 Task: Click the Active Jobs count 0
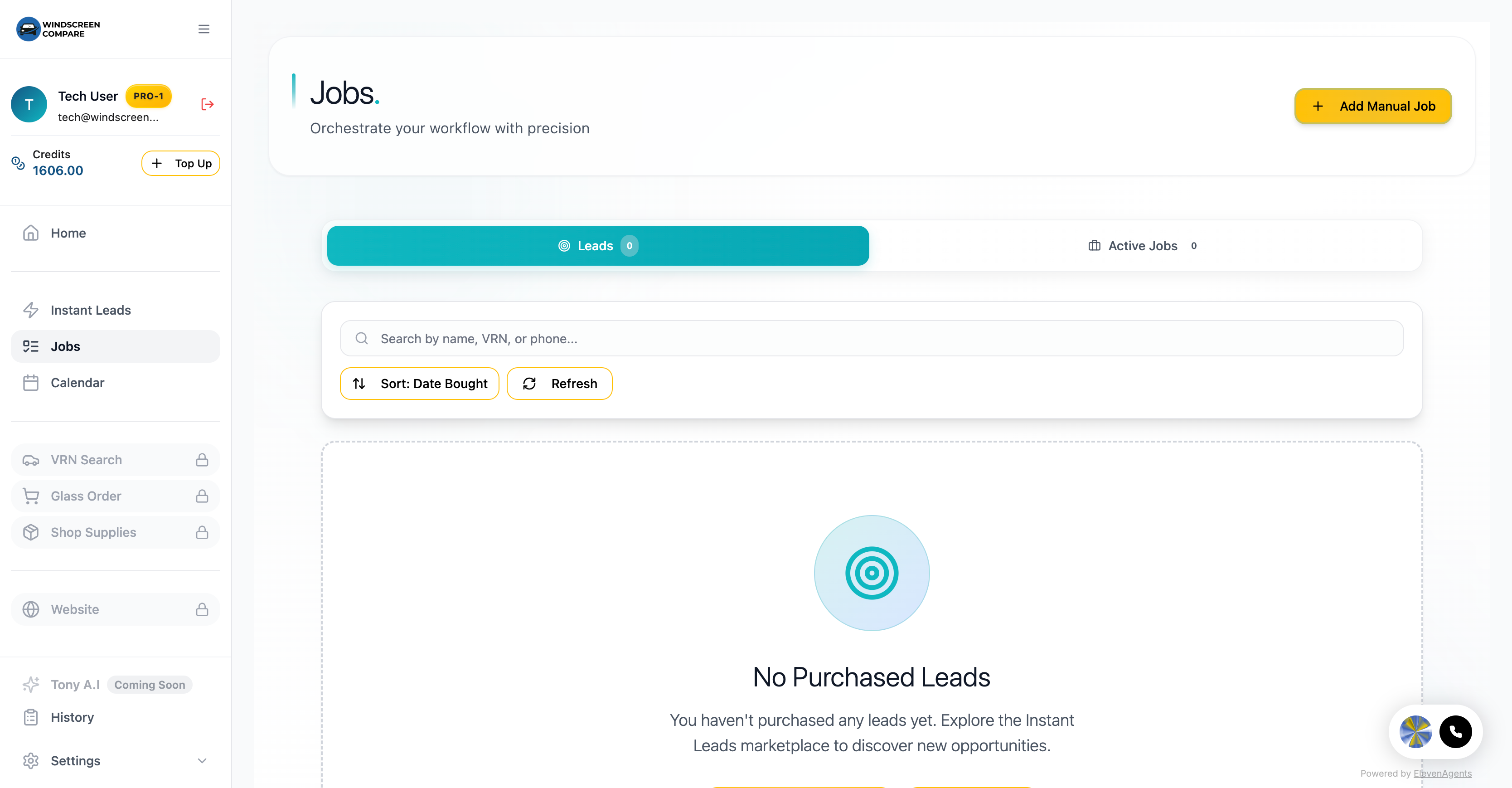tap(1194, 246)
